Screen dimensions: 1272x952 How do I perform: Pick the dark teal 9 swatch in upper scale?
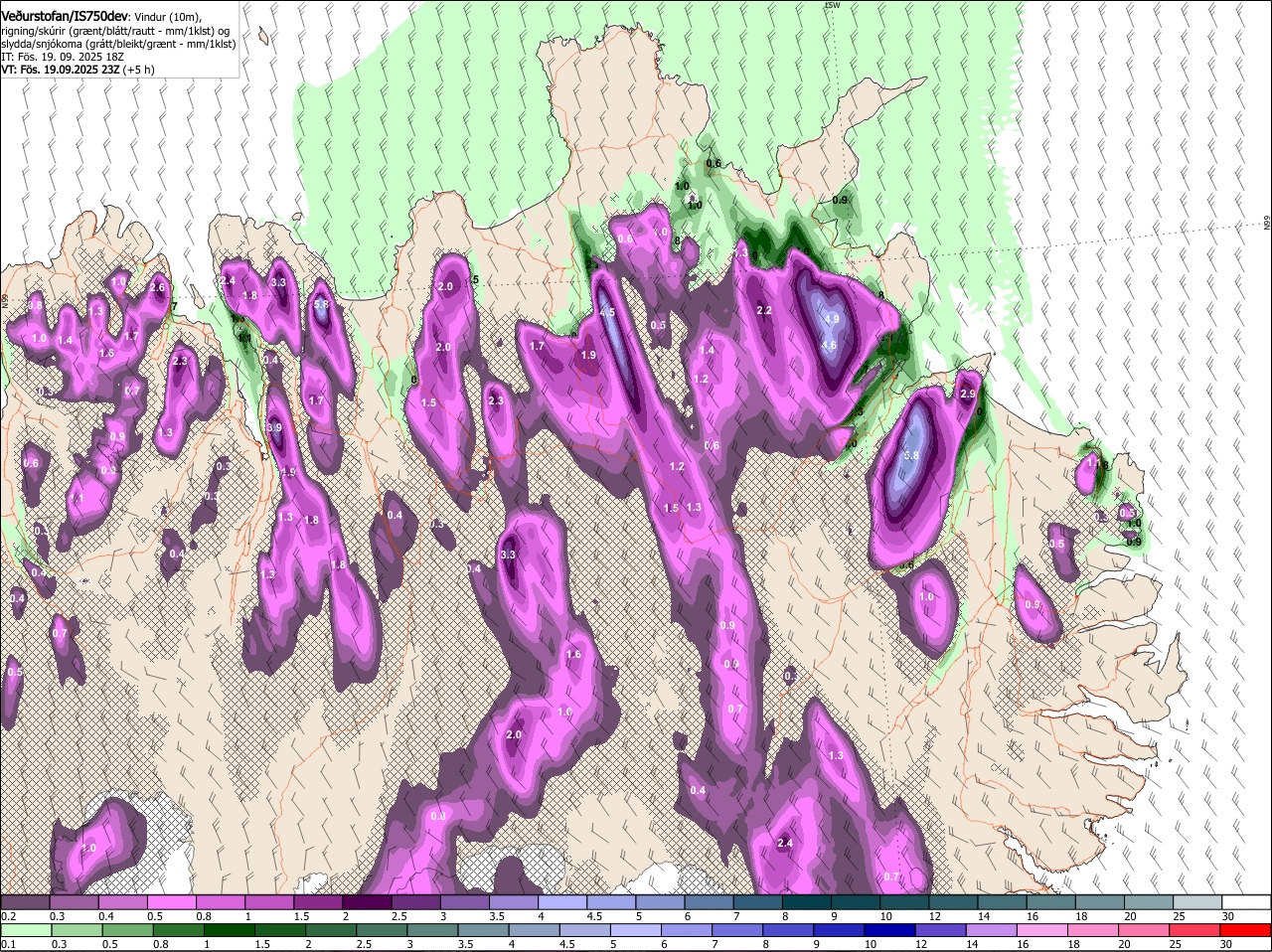[x=854, y=902]
